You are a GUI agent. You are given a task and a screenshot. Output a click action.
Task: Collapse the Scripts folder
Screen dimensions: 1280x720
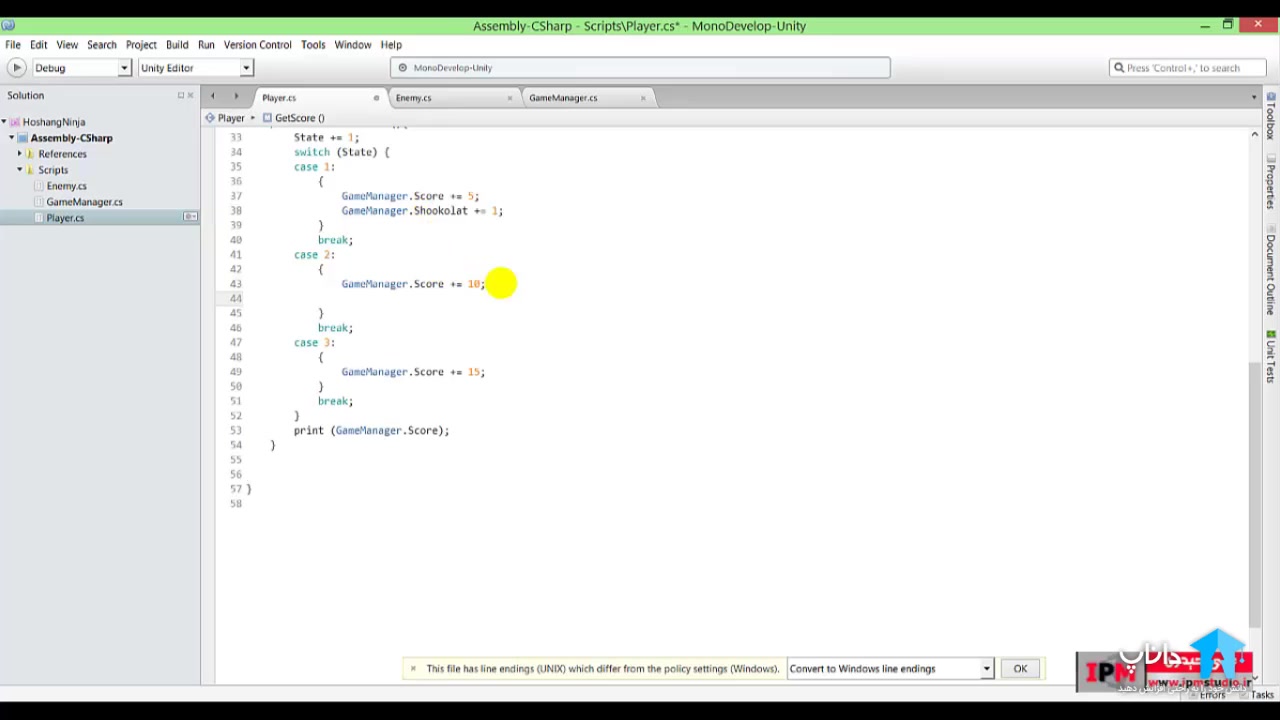click(x=19, y=170)
